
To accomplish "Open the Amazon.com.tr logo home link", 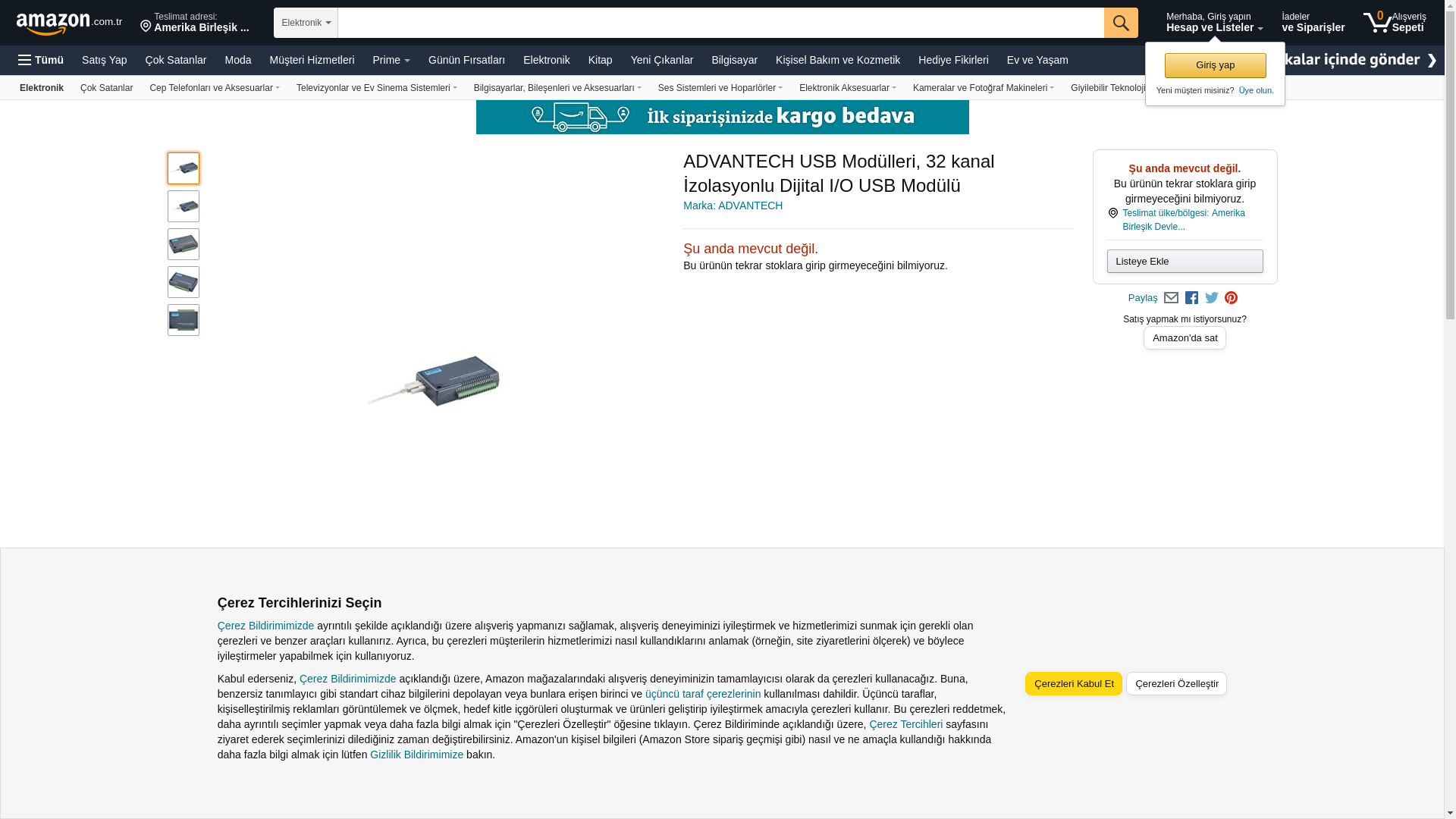I will tap(69, 24).
